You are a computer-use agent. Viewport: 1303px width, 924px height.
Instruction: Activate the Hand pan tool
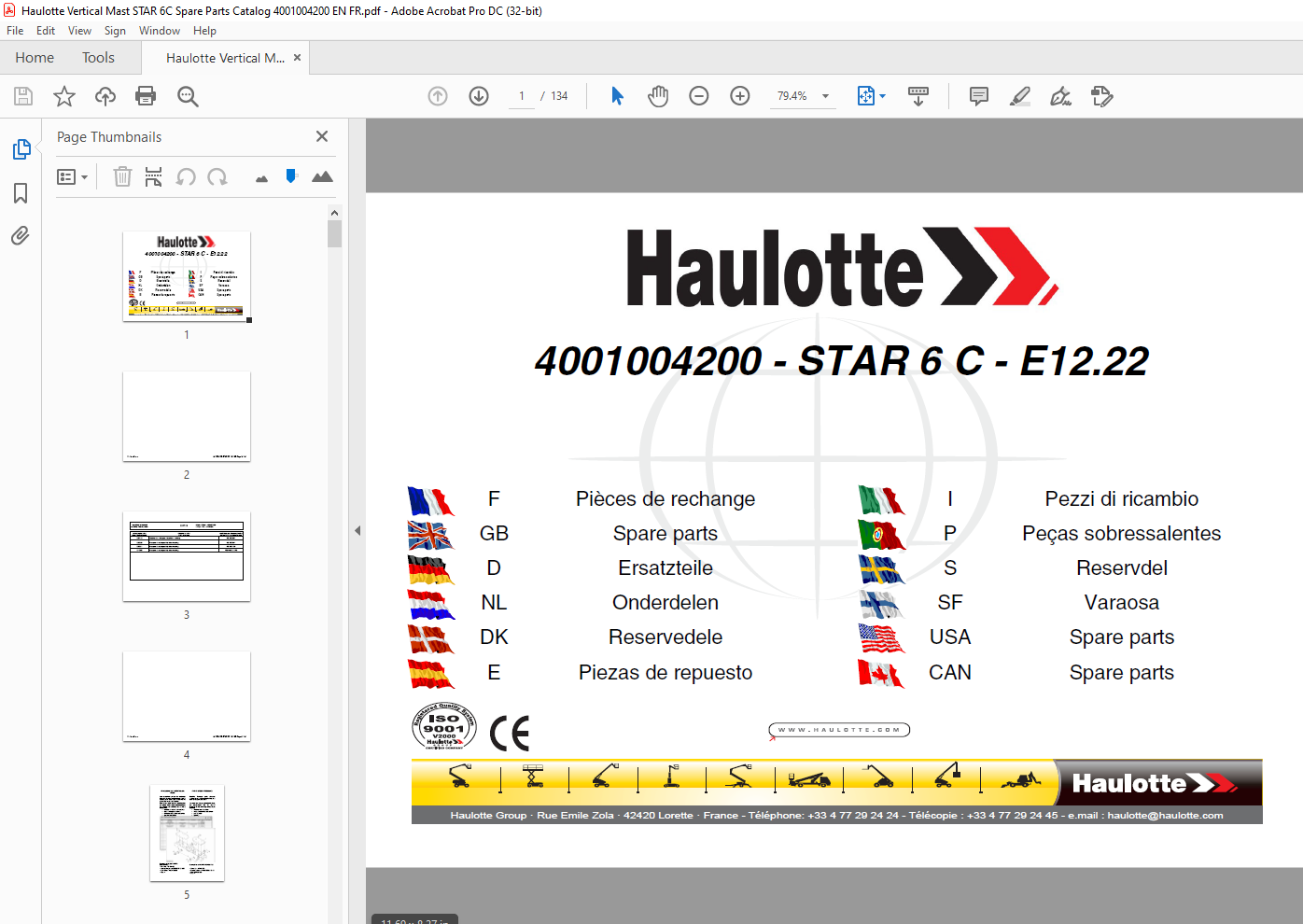pos(658,96)
